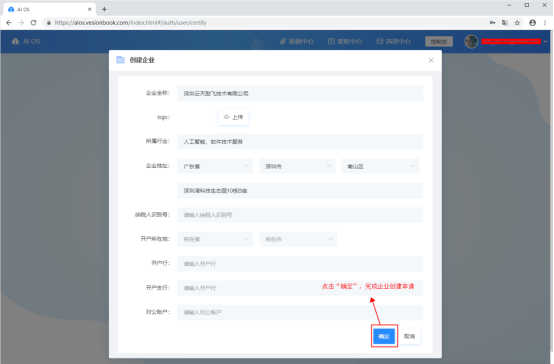Open the 深圳市 city dropdown
554x364 pixels.
tap(297, 166)
